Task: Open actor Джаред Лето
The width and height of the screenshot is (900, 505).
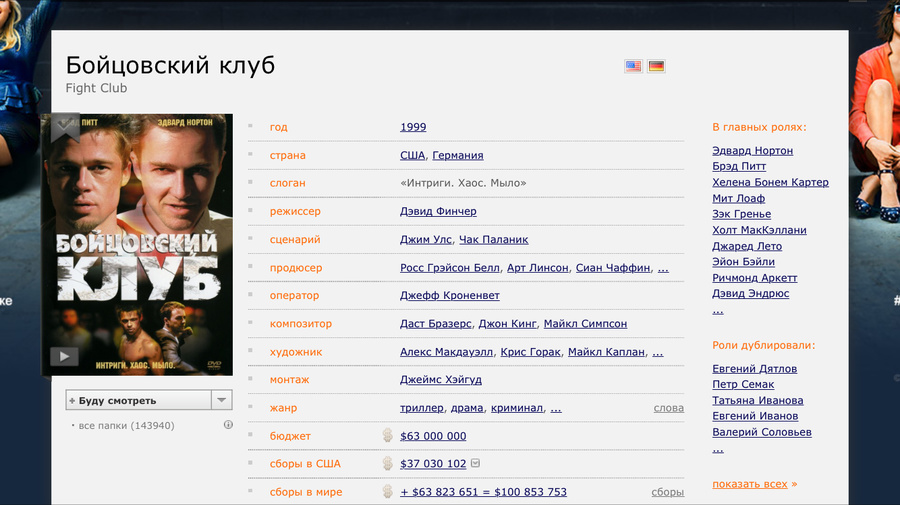Action: pyautogui.click(x=747, y=246)
